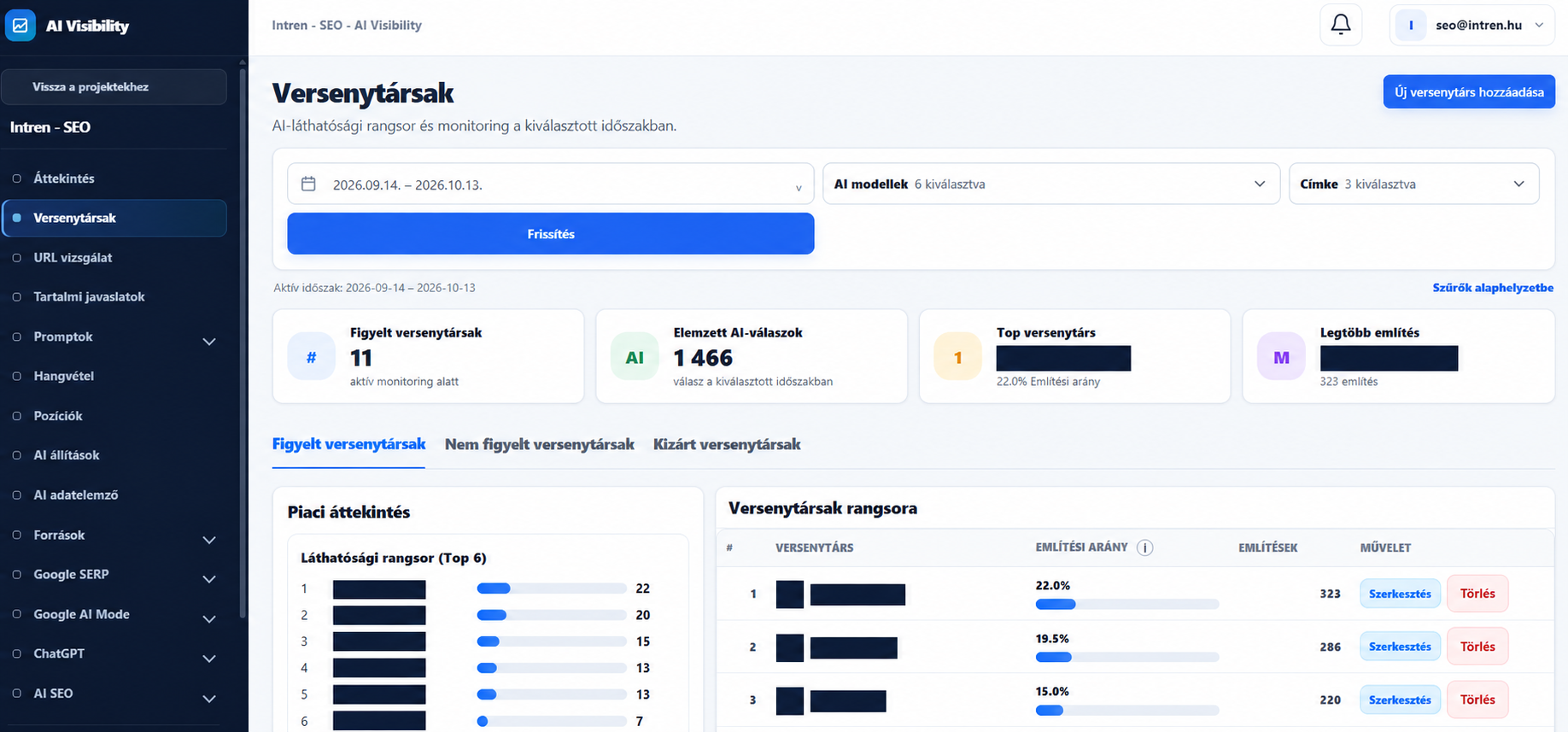The height and width of the screenshot is (732, 1568).
Task: Click Szerkesztés for rank 3 competitor
Action: pyautogui.click(x=1400, y=700)
